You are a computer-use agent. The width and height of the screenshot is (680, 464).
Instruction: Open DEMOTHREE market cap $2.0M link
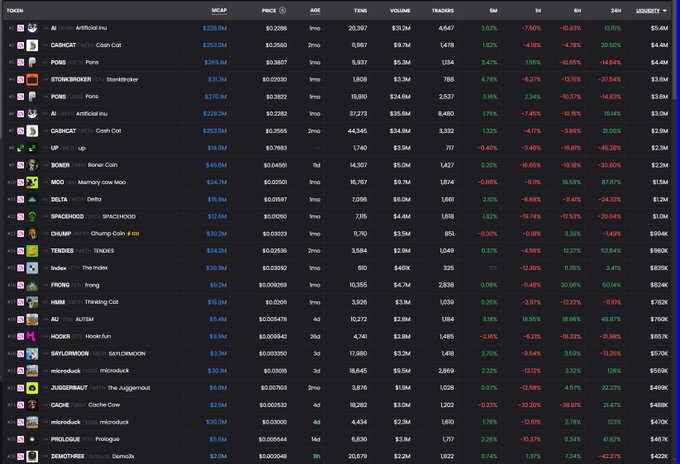219,456
